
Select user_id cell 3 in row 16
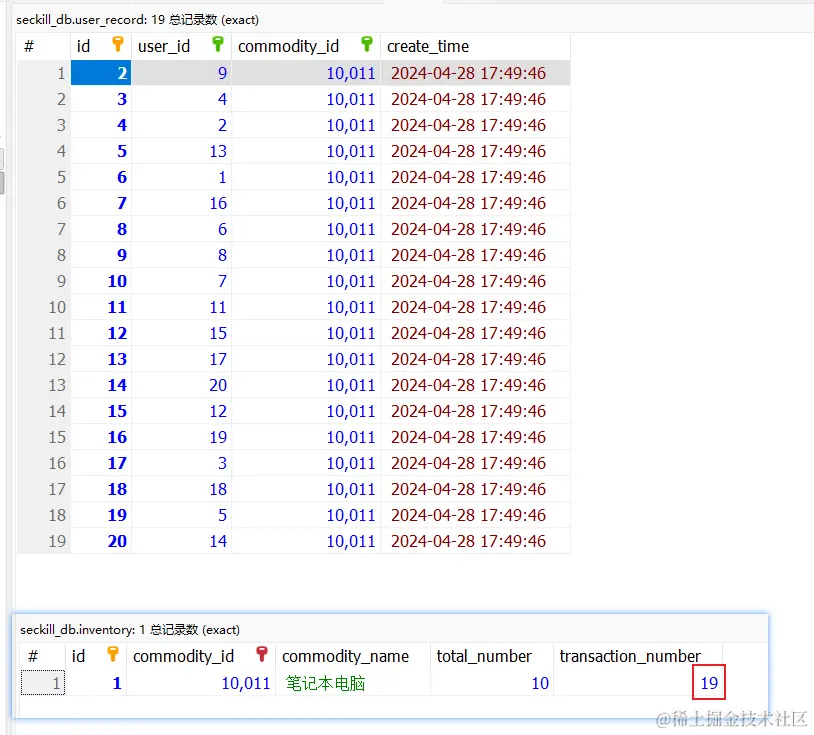(181, 463)
